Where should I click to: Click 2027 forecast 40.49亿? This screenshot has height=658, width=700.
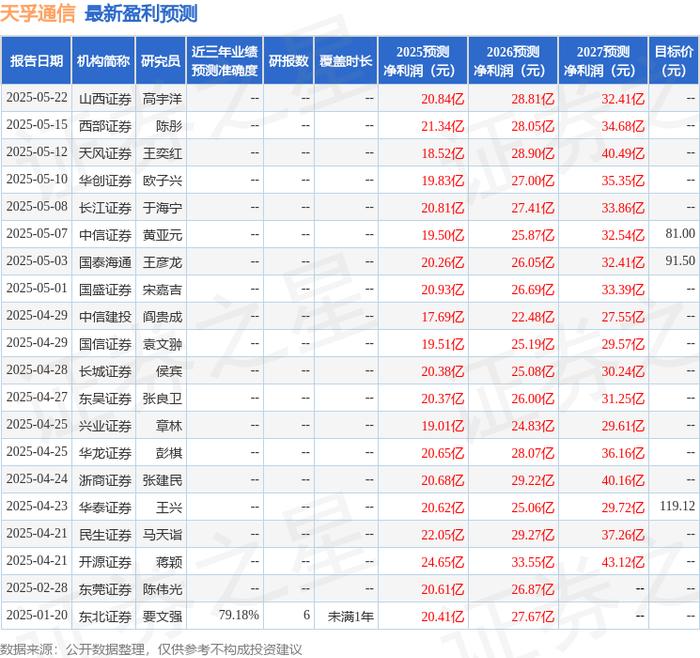tap(623, 153)
